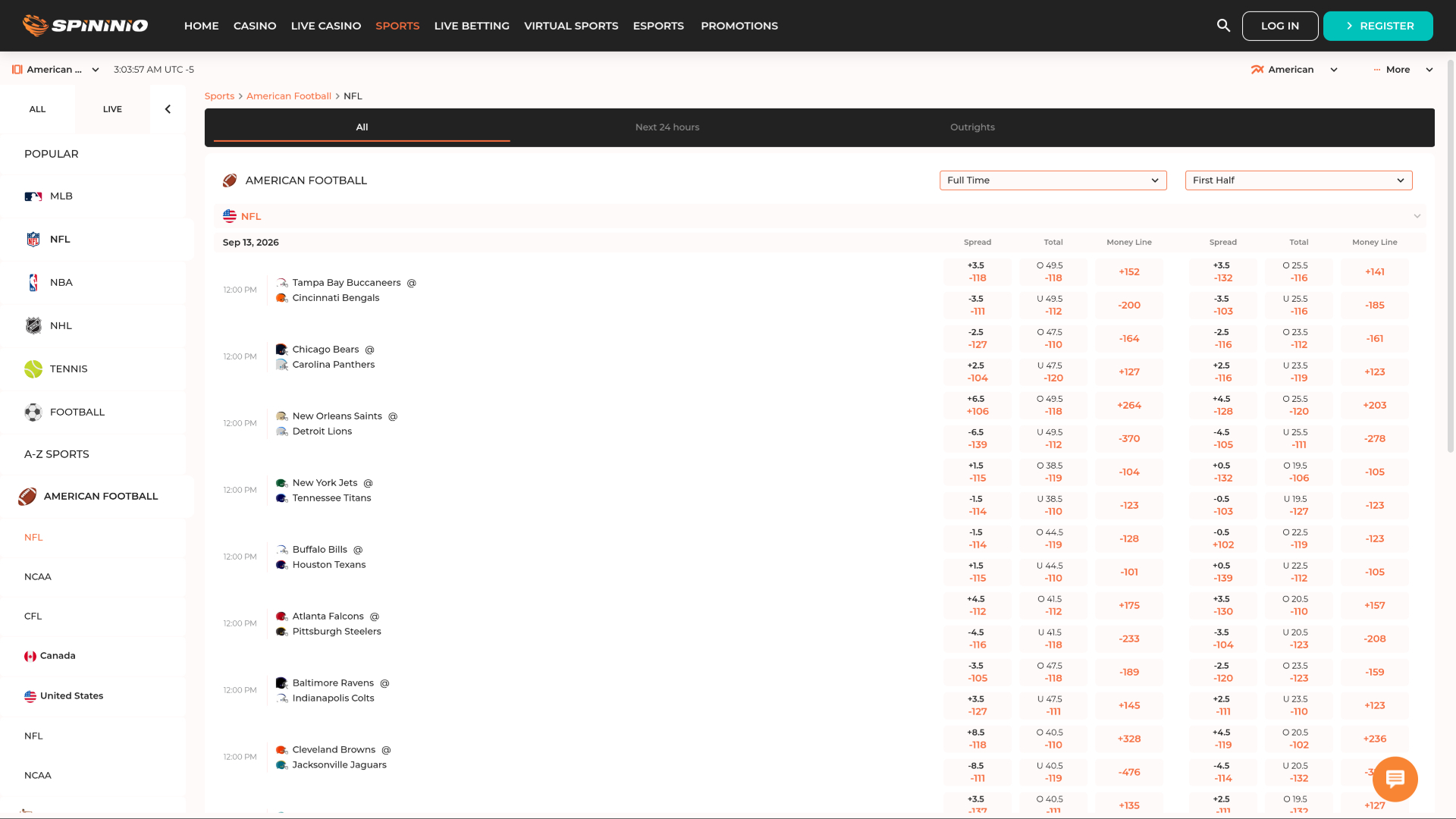The width and height of the screenshot is (1456, 819).
Task: Open the Full Time market dropdown
Action: click(x=1053, y=180)
